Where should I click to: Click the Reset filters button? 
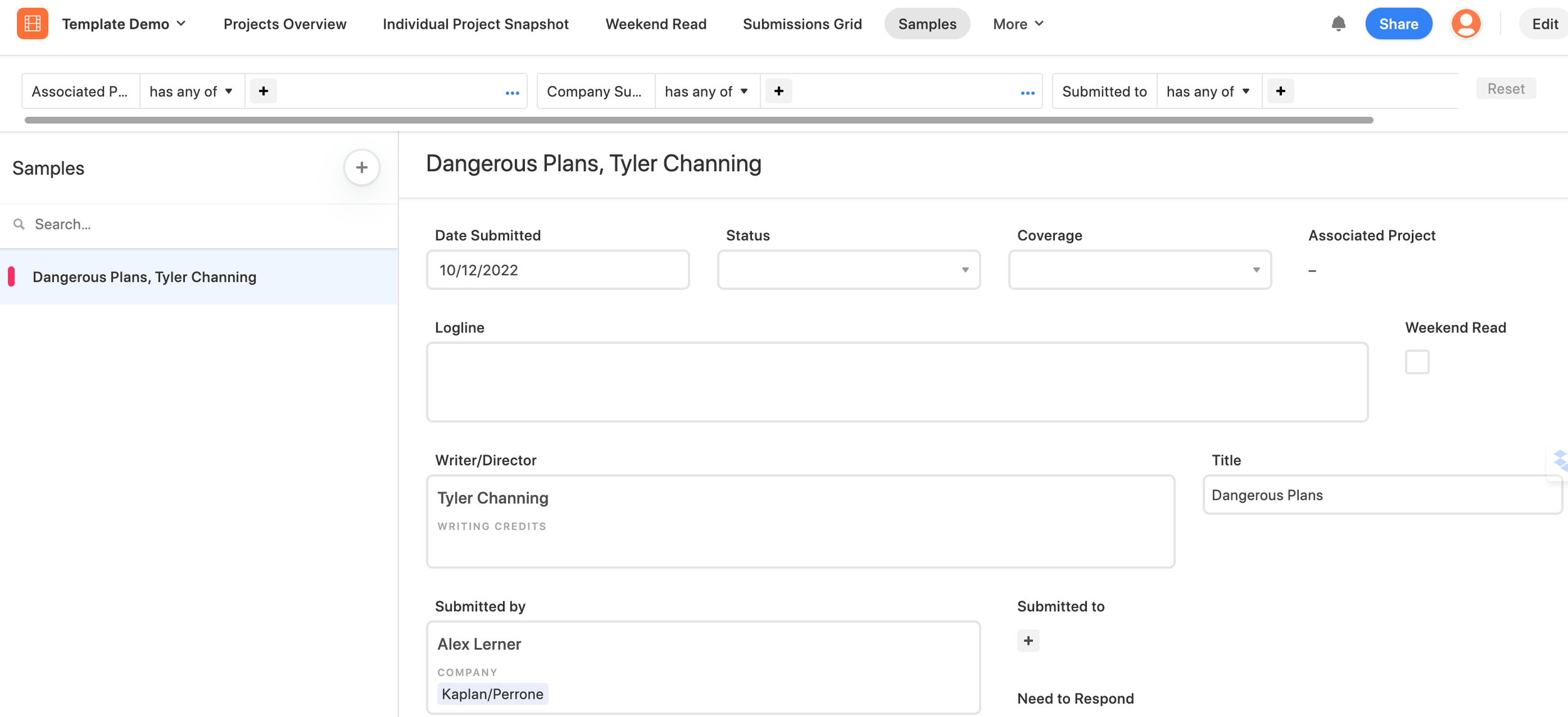click(x=1505, y=88)
